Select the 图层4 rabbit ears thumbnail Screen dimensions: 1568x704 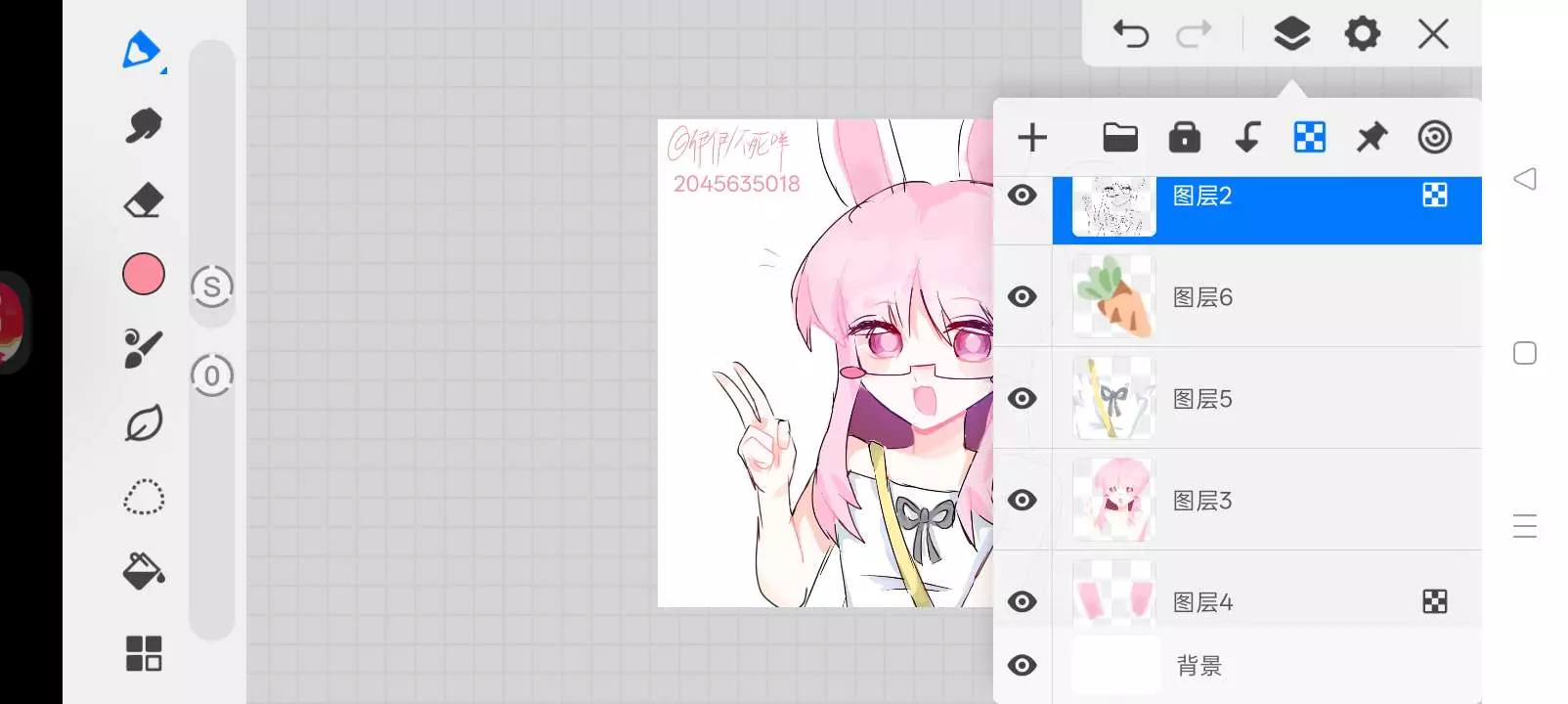tap(1114, 594)
